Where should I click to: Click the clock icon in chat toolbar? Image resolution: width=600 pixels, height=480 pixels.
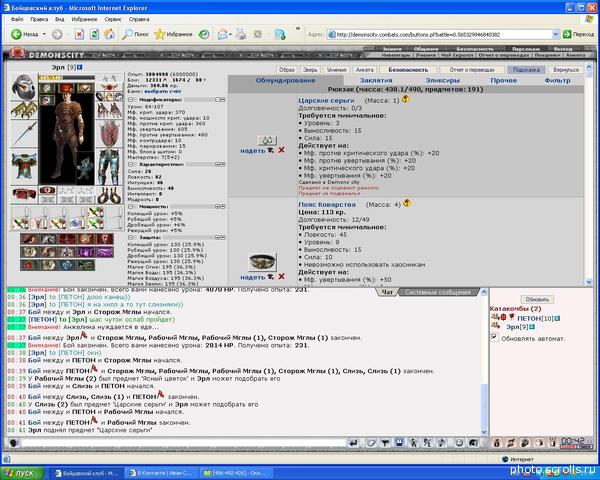(459, 443)
